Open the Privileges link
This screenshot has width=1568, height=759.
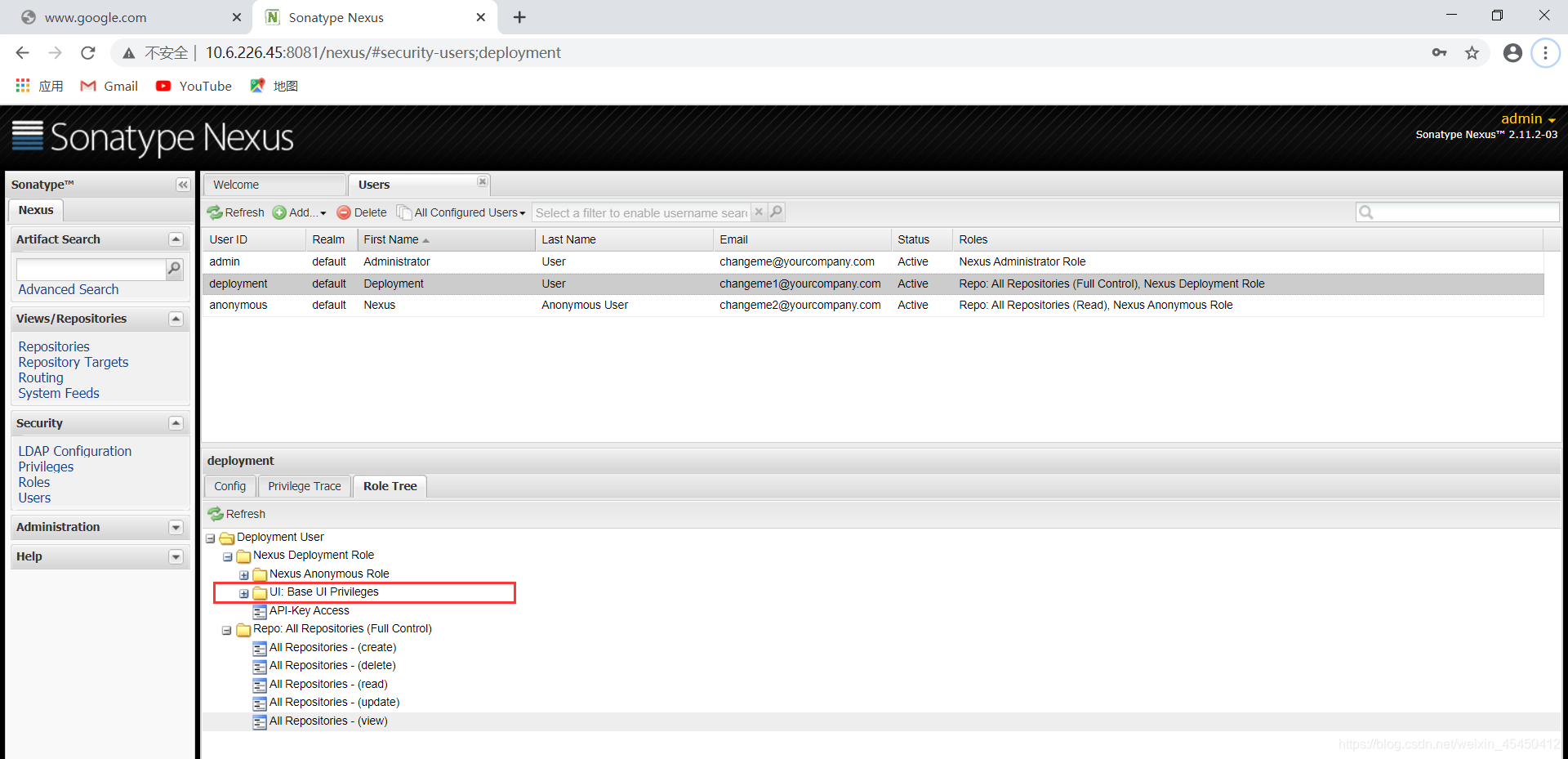[46, 467]
